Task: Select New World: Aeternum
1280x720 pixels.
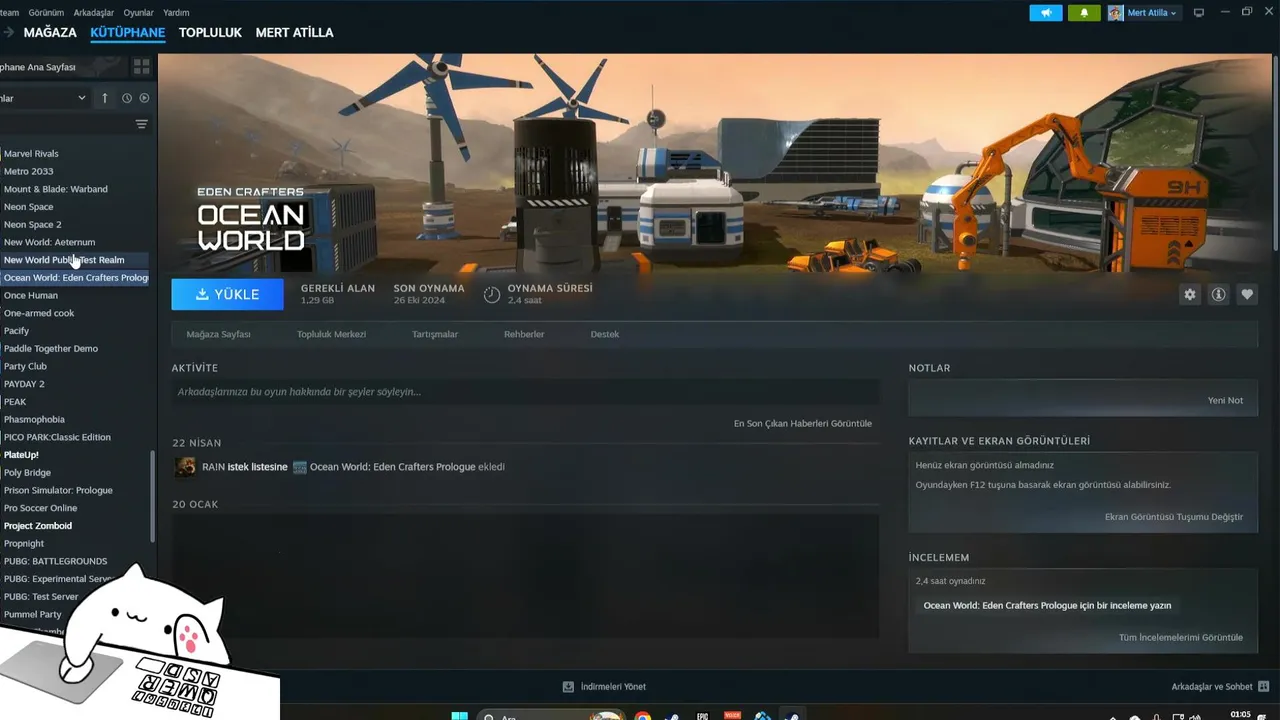Action: tap(49, 242)
